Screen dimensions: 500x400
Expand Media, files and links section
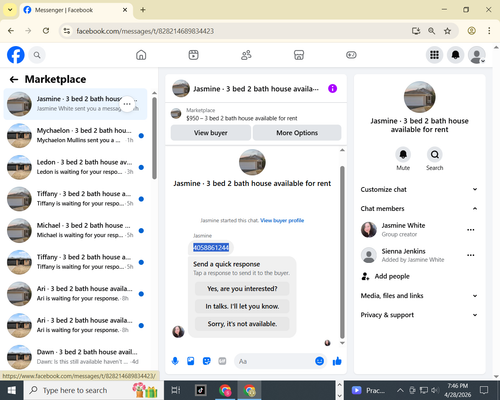pyautogui.click(x=419, y=296)
